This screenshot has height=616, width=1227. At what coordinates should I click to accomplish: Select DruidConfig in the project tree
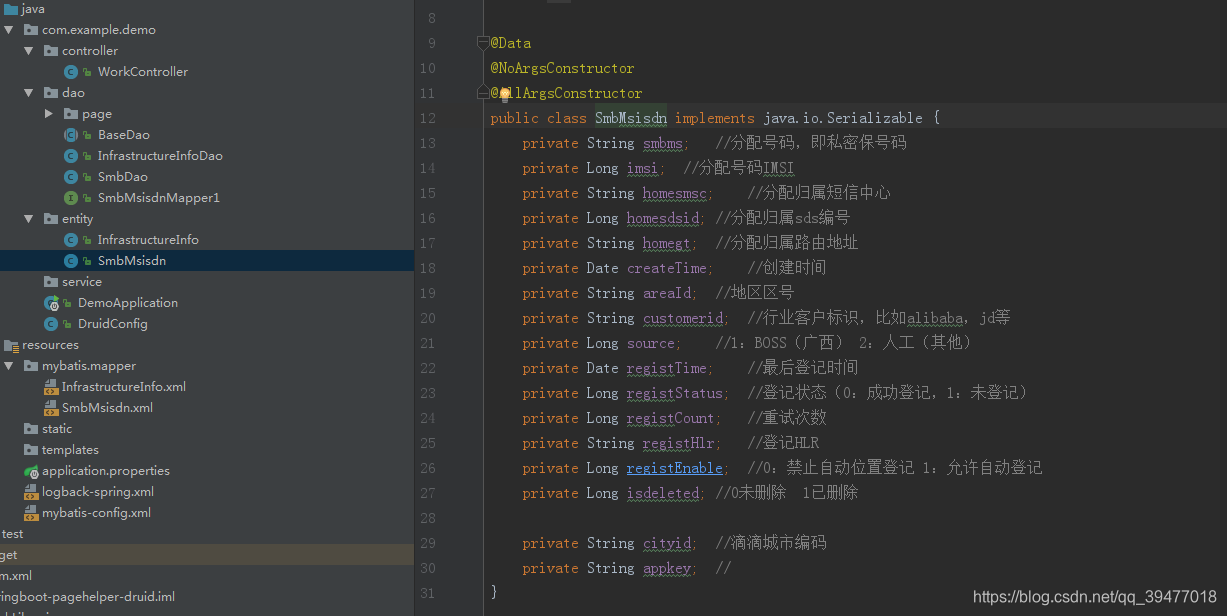tap(113, 324)
